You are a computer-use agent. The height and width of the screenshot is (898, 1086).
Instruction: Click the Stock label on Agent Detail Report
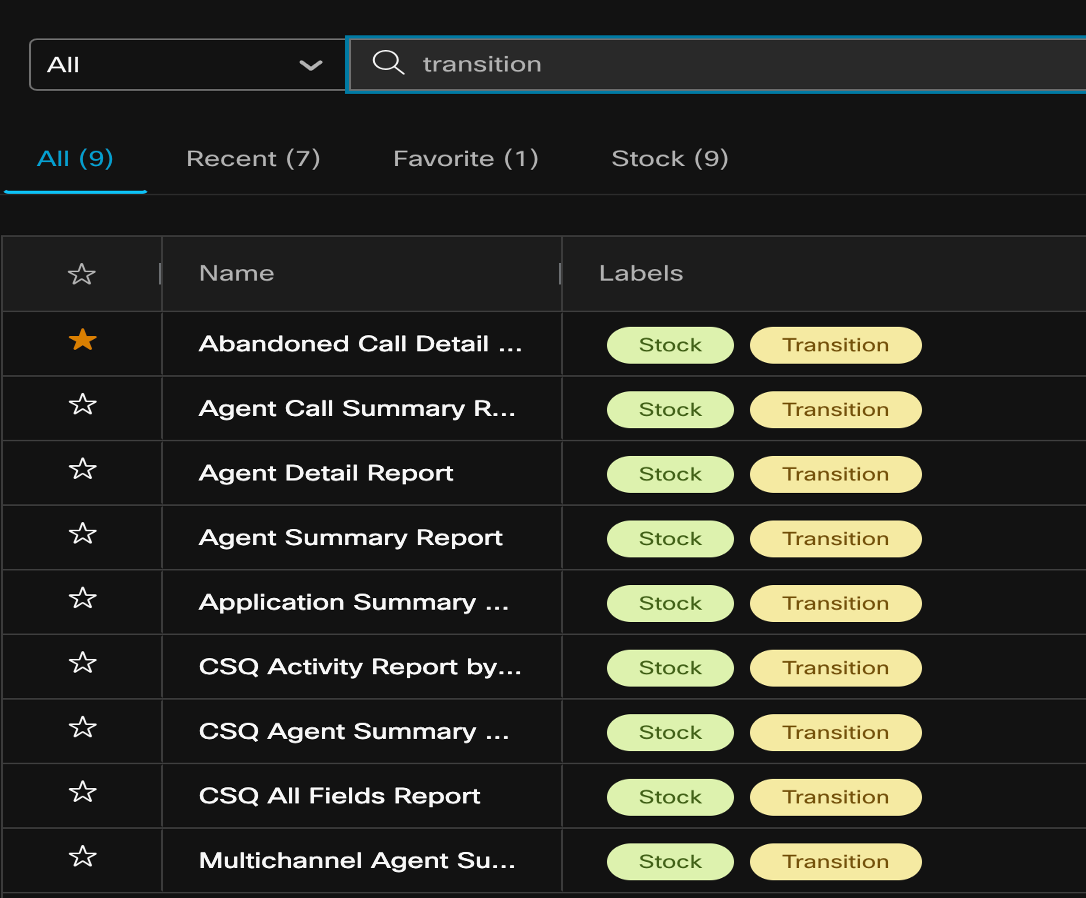coord(669,473)
